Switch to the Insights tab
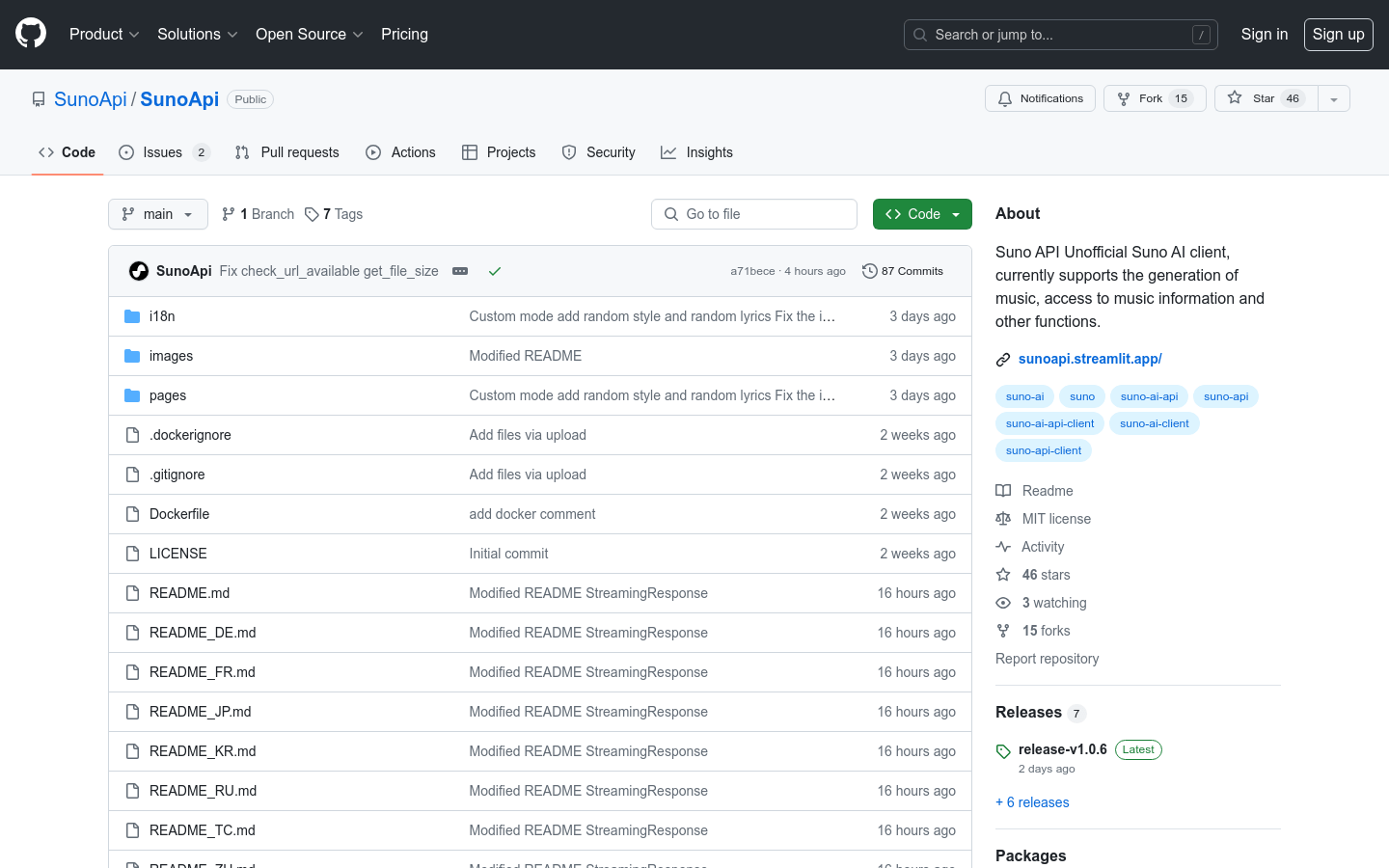The width and height of the screenshot is (1389, 868). coord(696,152)
